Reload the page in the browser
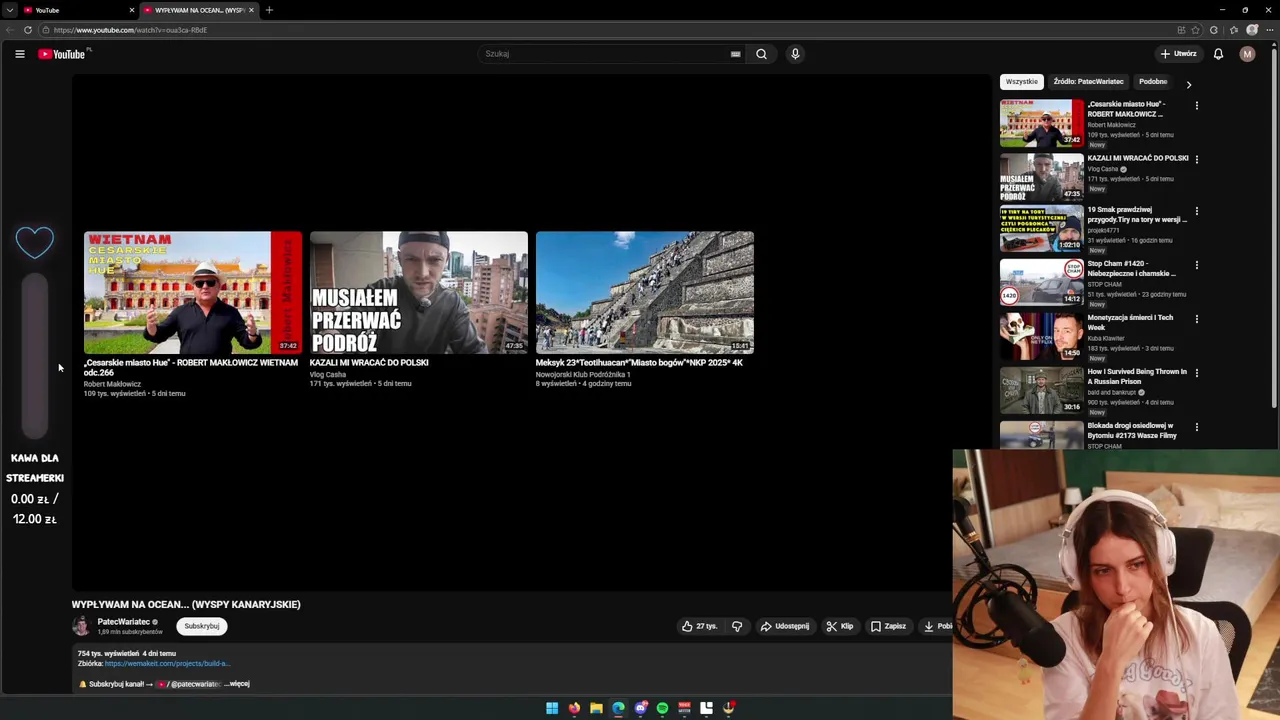Screen dimensions: 1280x720 point(28,30)
